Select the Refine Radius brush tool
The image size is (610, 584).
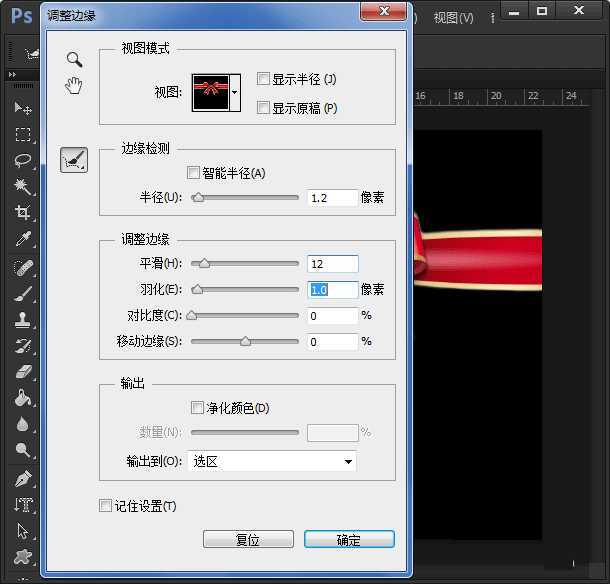(74, 159)
